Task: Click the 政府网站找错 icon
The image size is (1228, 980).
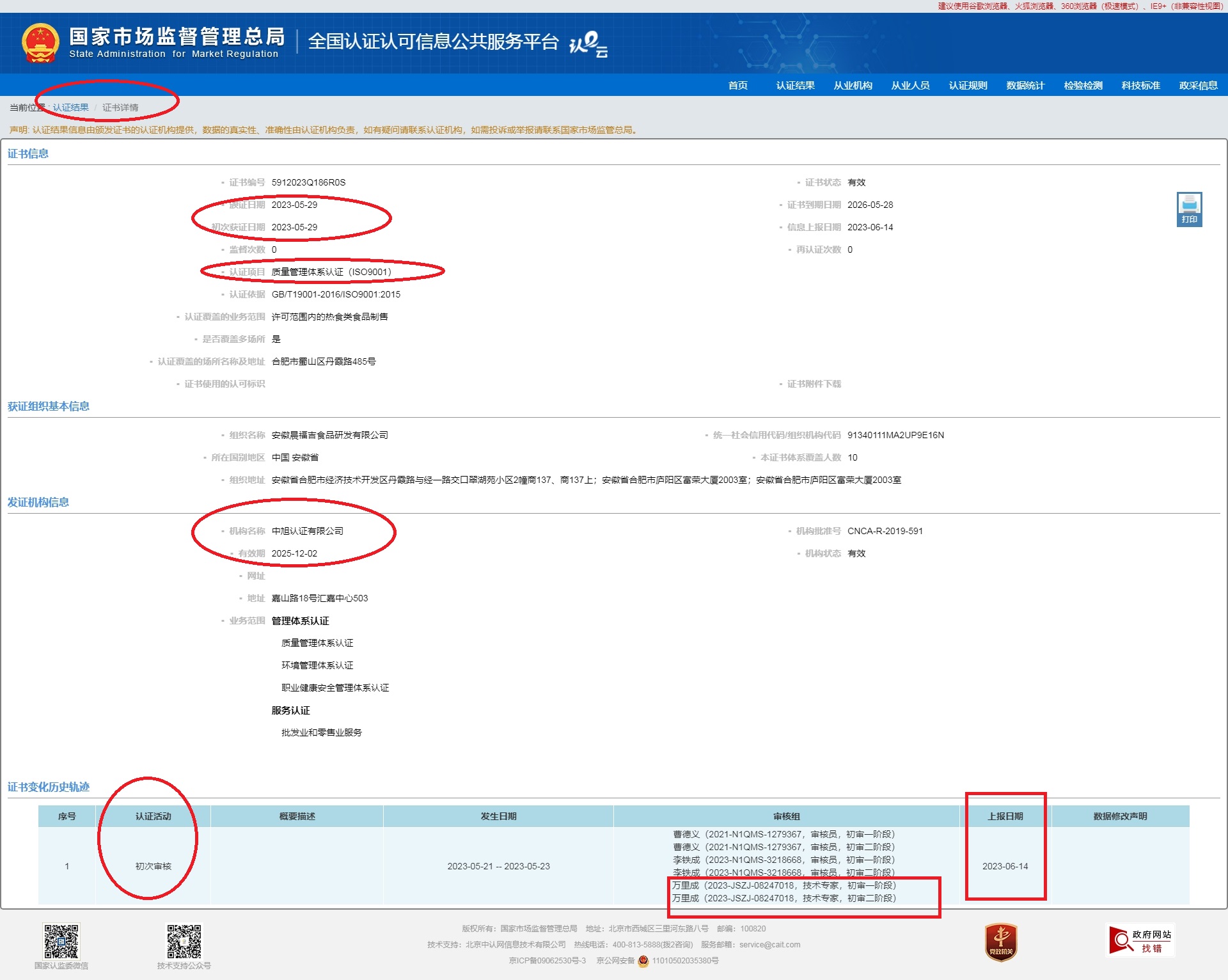Action: [1141, 941]
